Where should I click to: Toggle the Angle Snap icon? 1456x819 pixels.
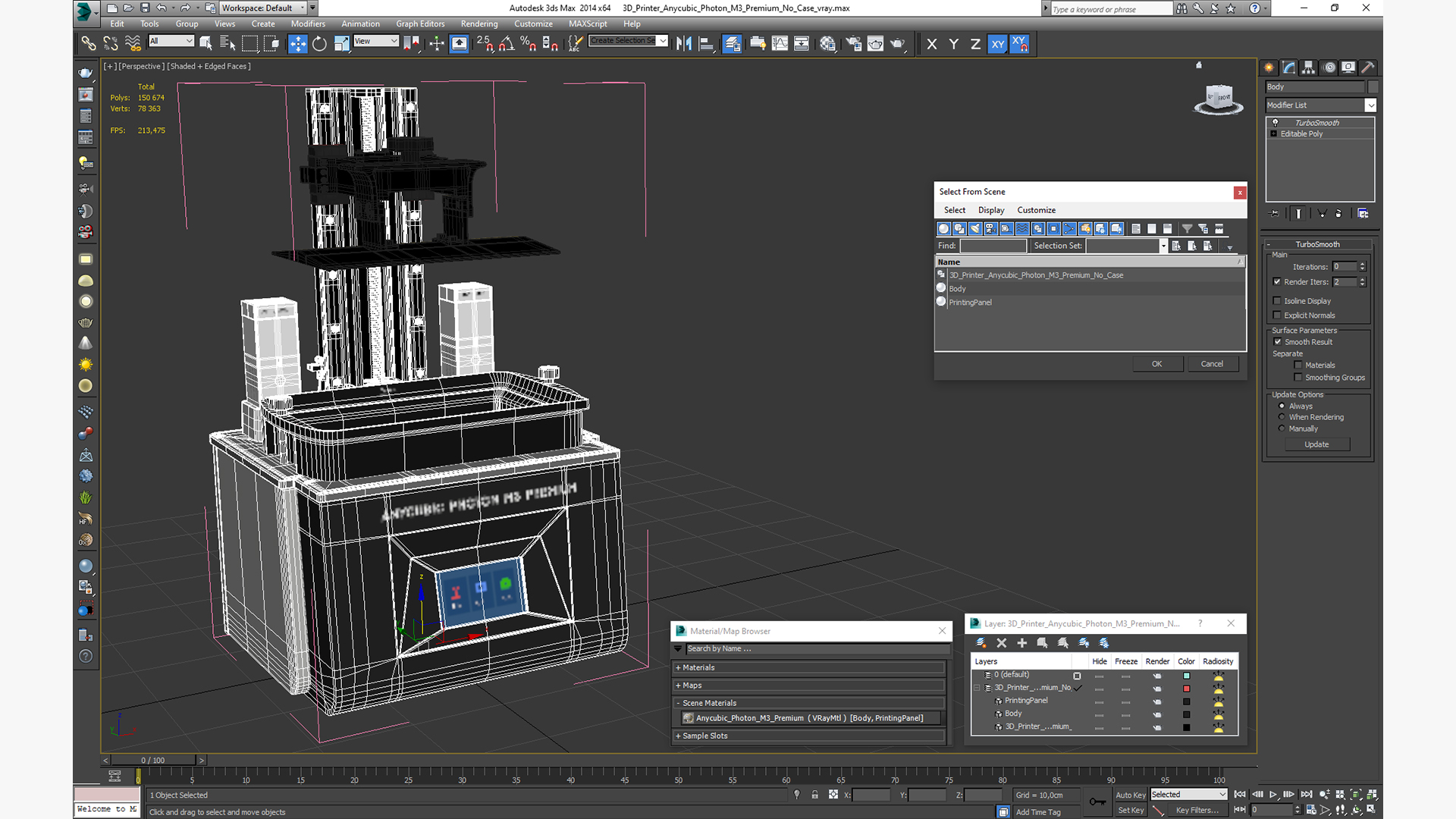coord(507,44)
